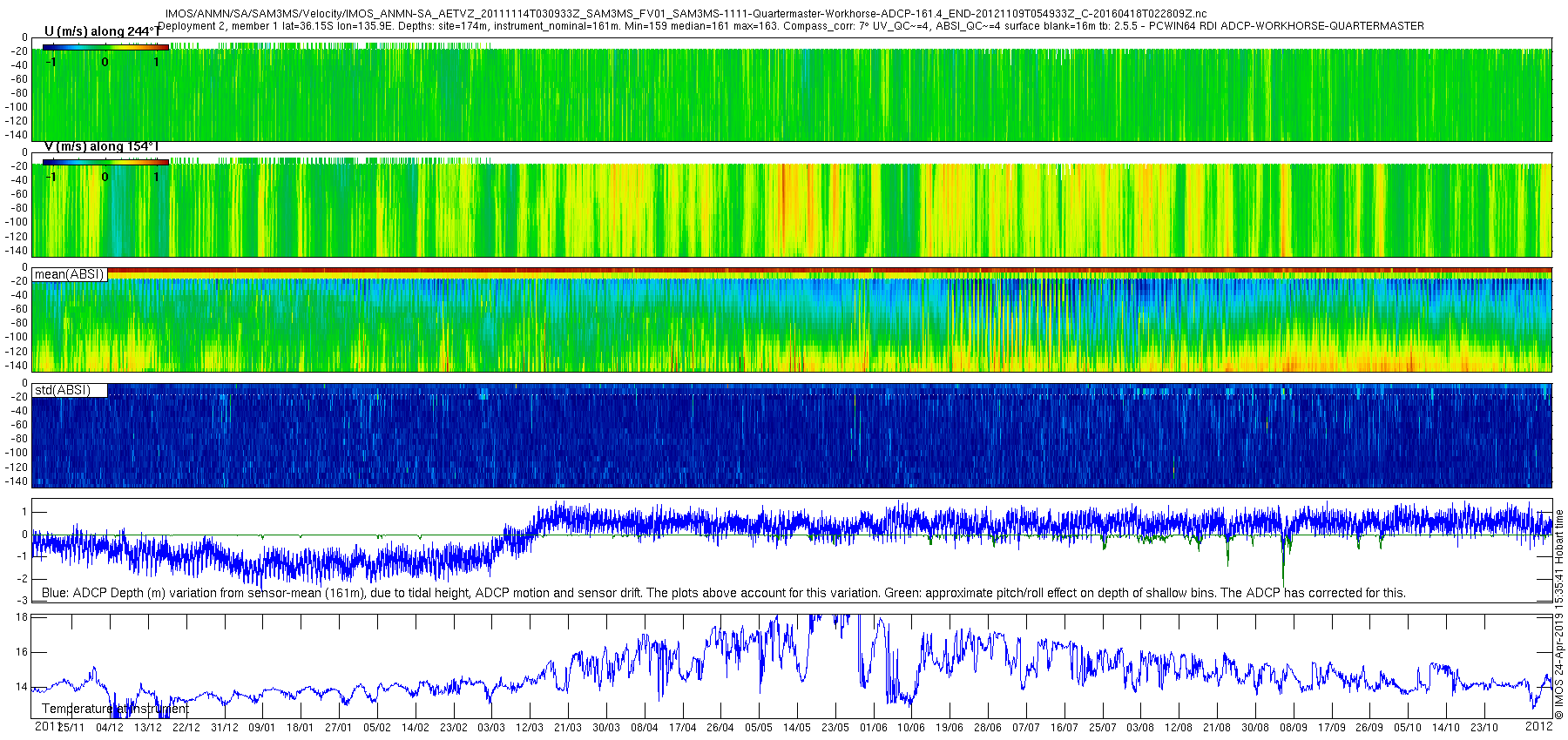Viewport: 1568px width, 740px height.
Task: Click the '23/02' date tick label
Action: point(453,728)
